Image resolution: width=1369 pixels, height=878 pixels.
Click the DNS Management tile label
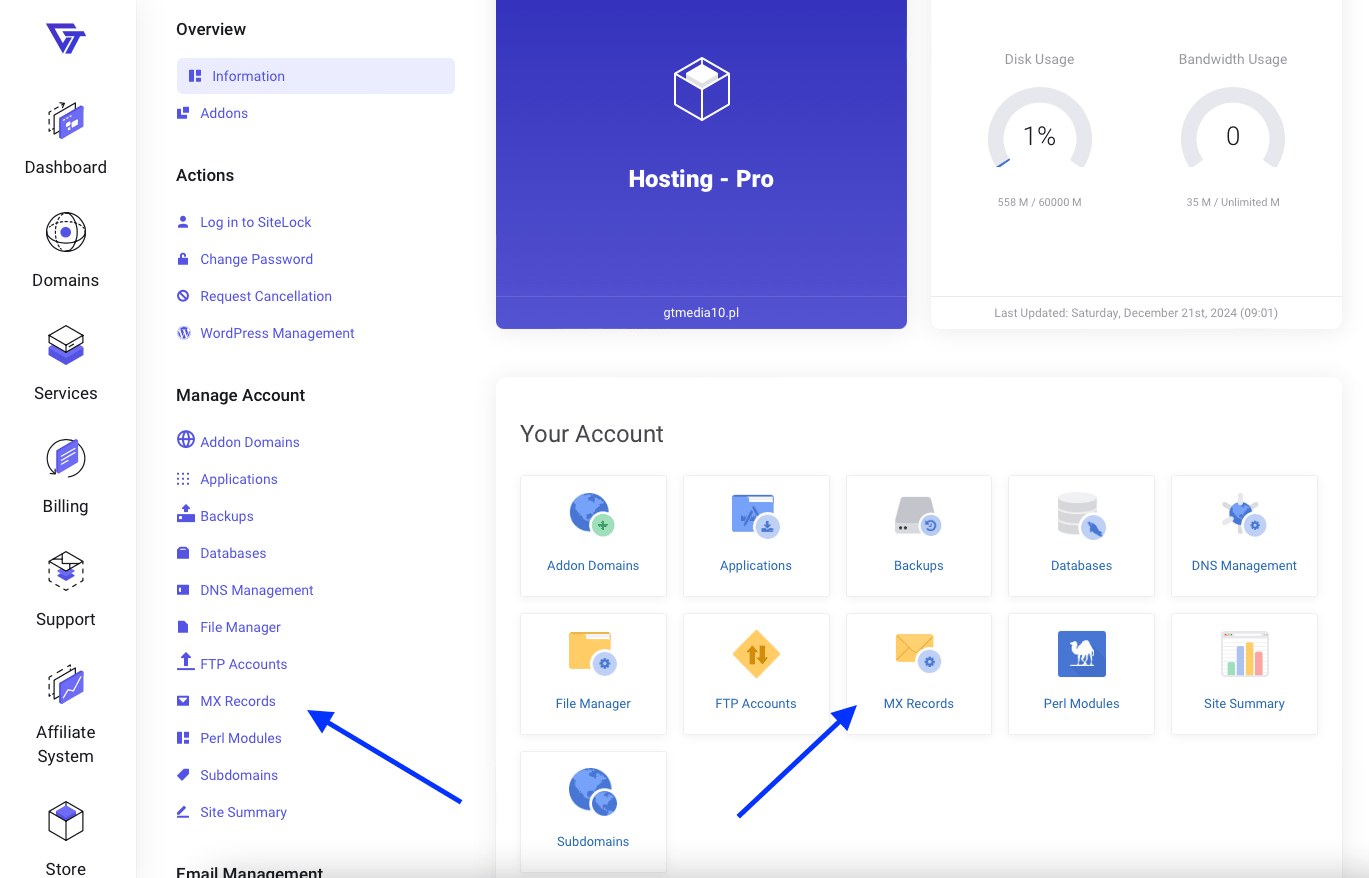coord(1244,565)
